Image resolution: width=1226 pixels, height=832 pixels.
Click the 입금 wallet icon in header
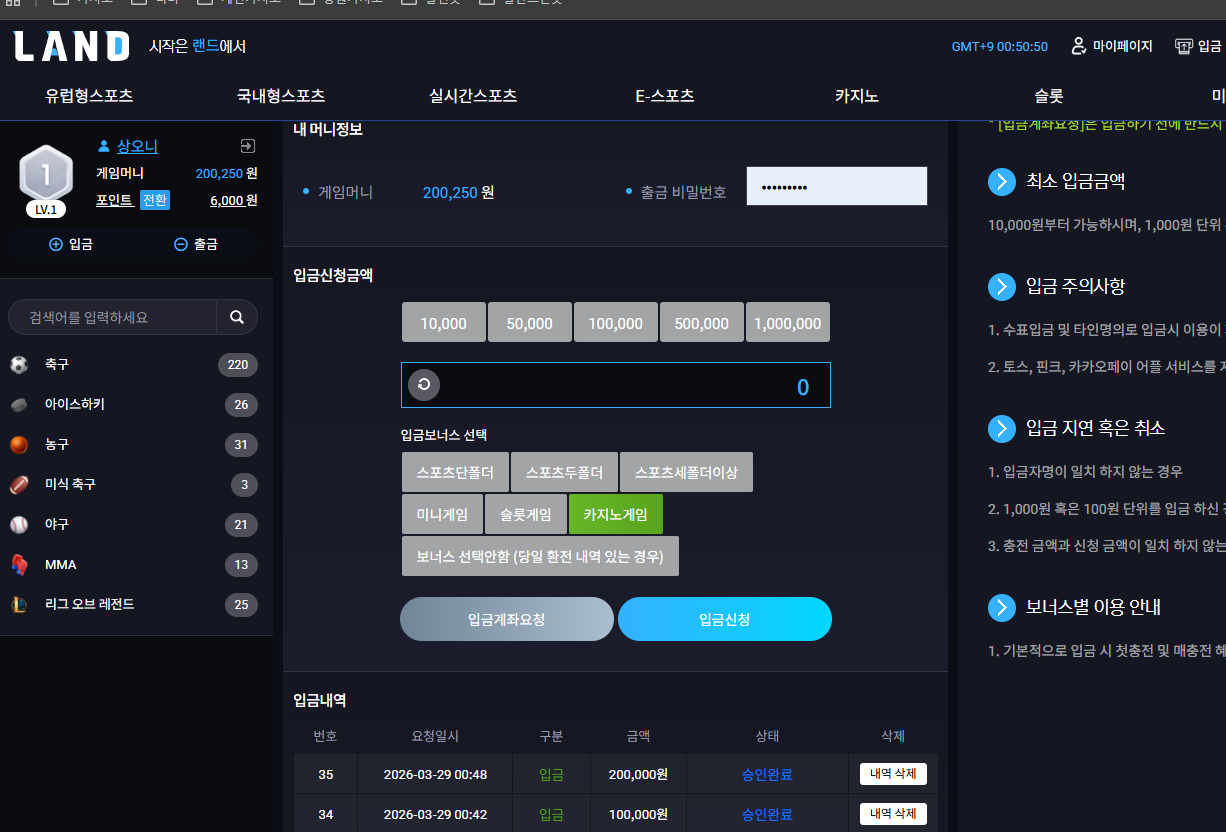coord(1184,46)
